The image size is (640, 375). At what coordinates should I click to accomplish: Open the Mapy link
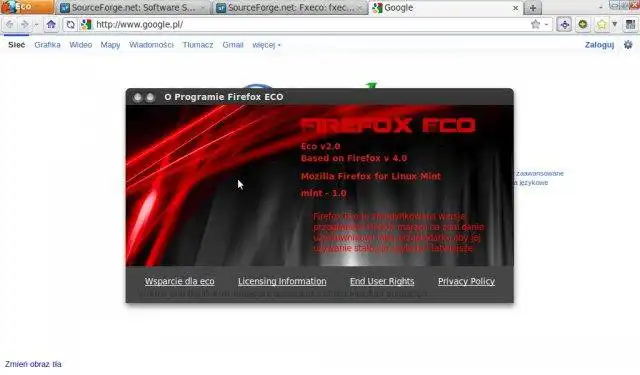(110, 45)
